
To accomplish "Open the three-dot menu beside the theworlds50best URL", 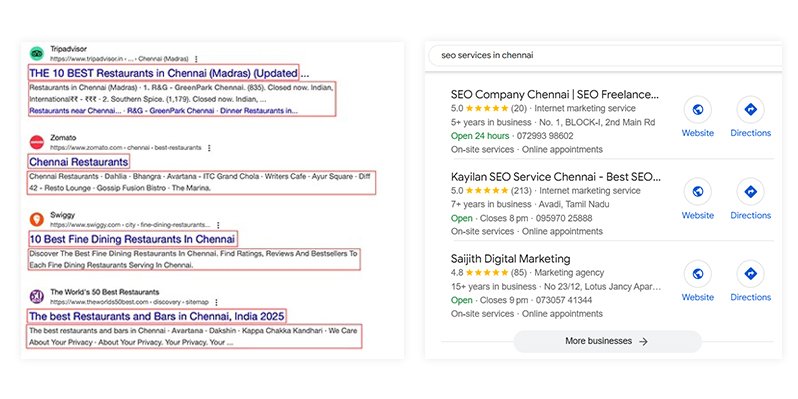I will point(217,302).
